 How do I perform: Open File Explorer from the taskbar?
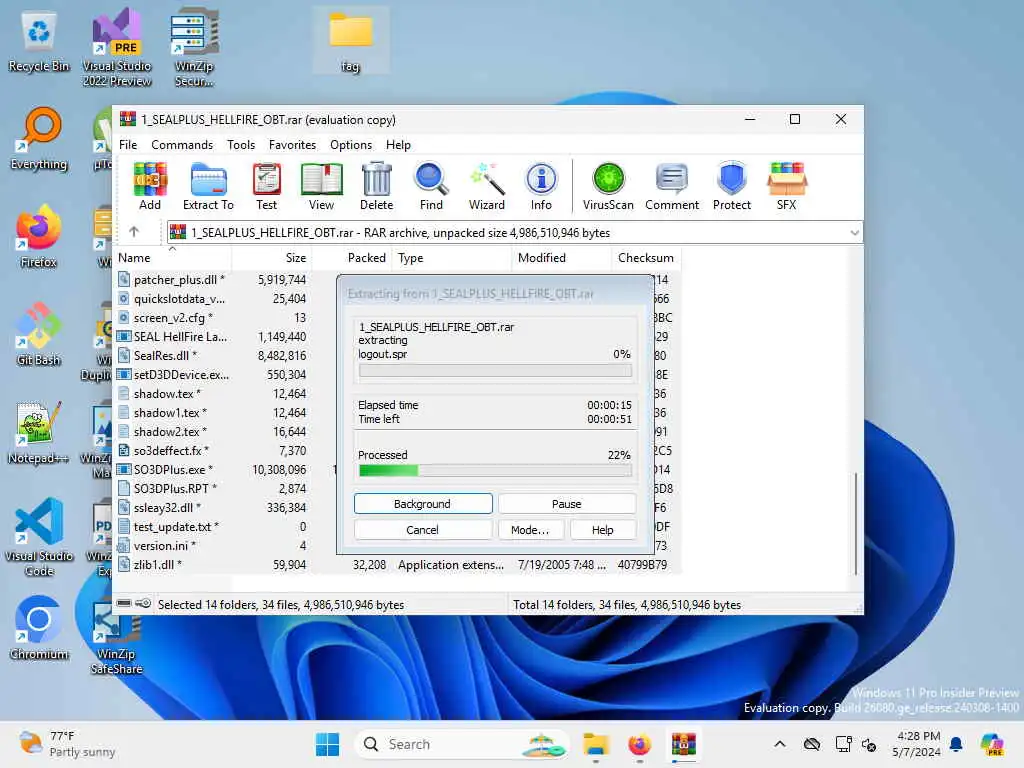pos(596,744)
